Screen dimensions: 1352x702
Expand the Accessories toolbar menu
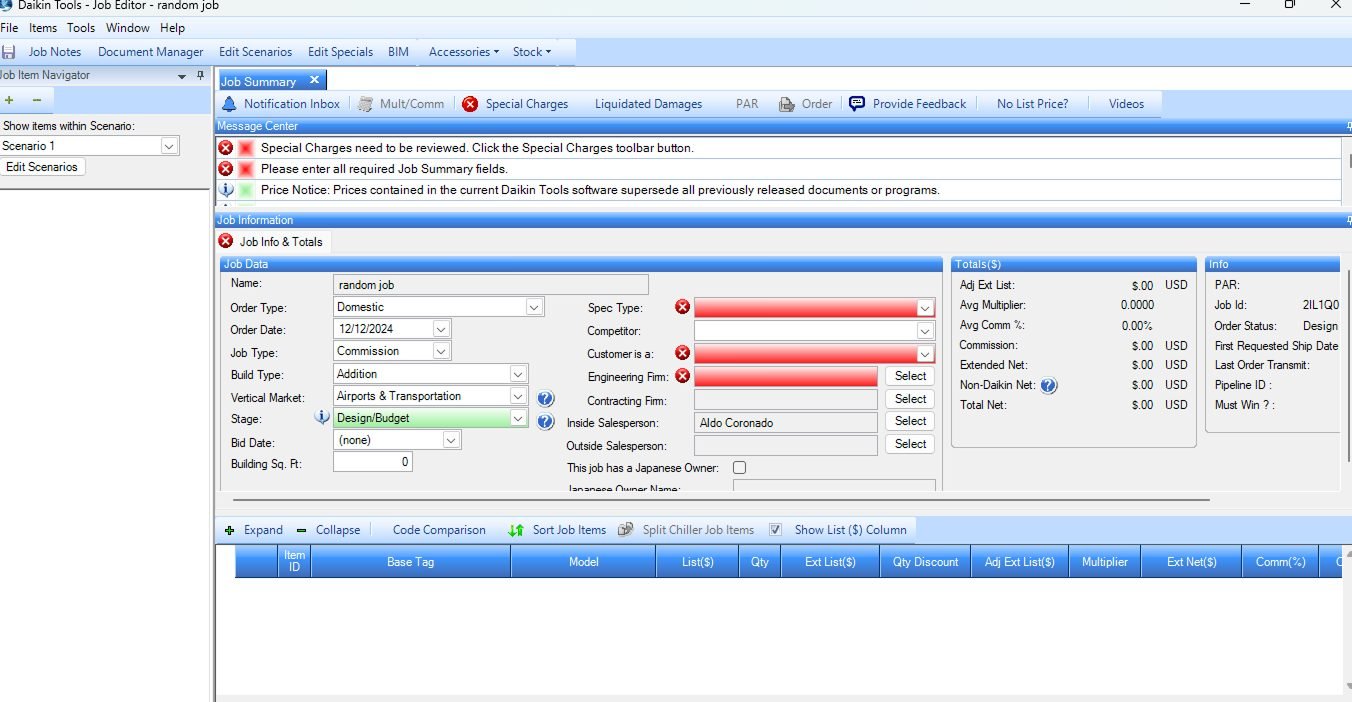pos(464,52)
